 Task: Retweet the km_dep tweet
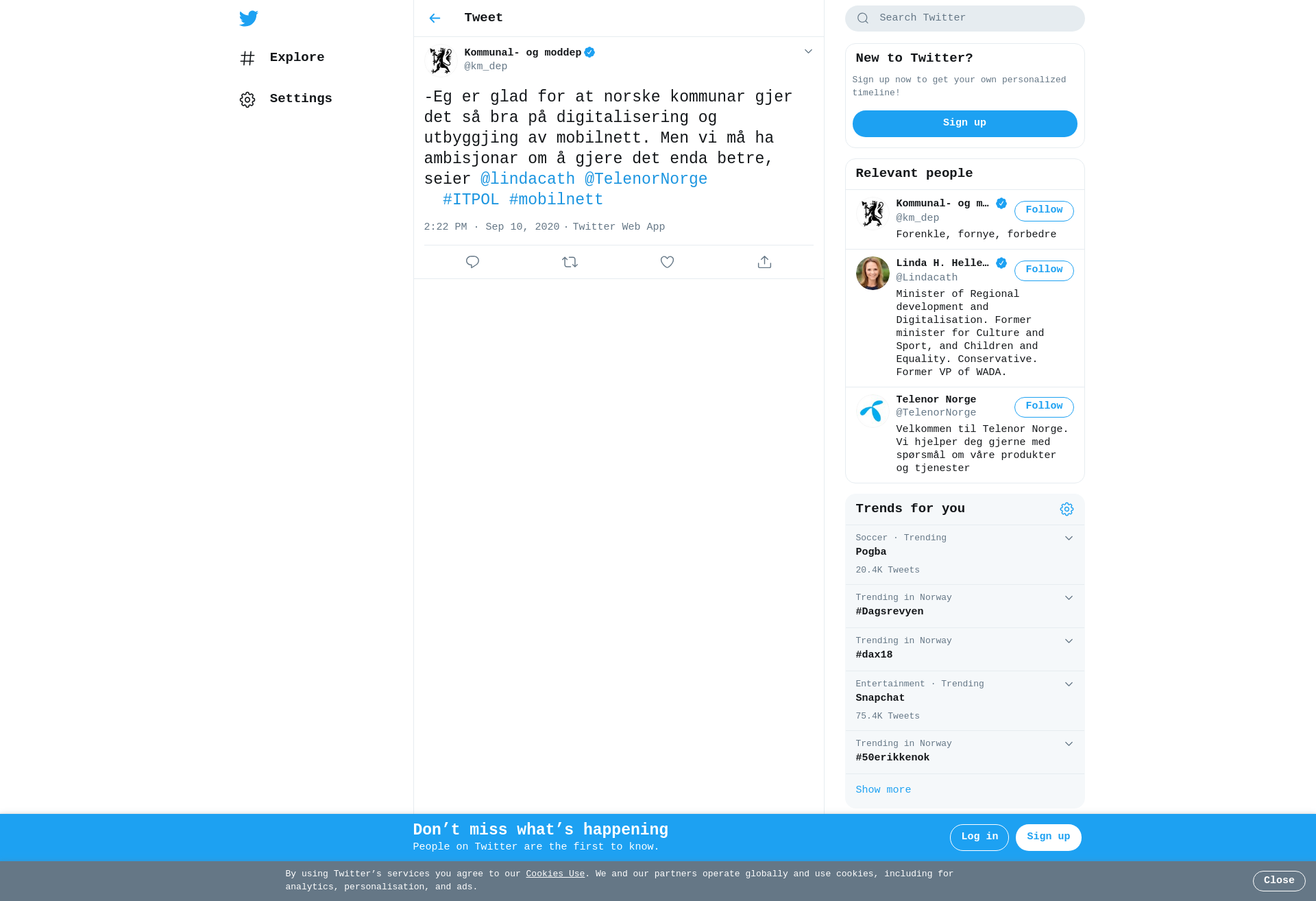click(570, 262)
